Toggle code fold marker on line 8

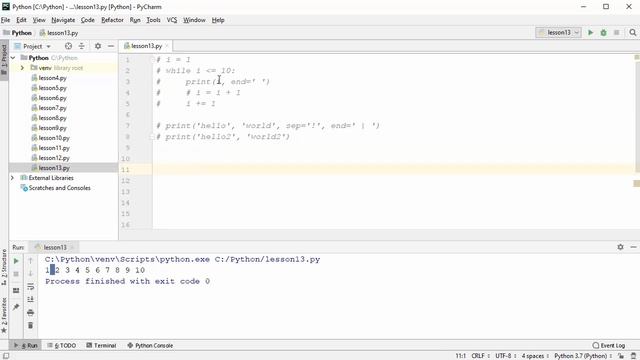(152, 137)
